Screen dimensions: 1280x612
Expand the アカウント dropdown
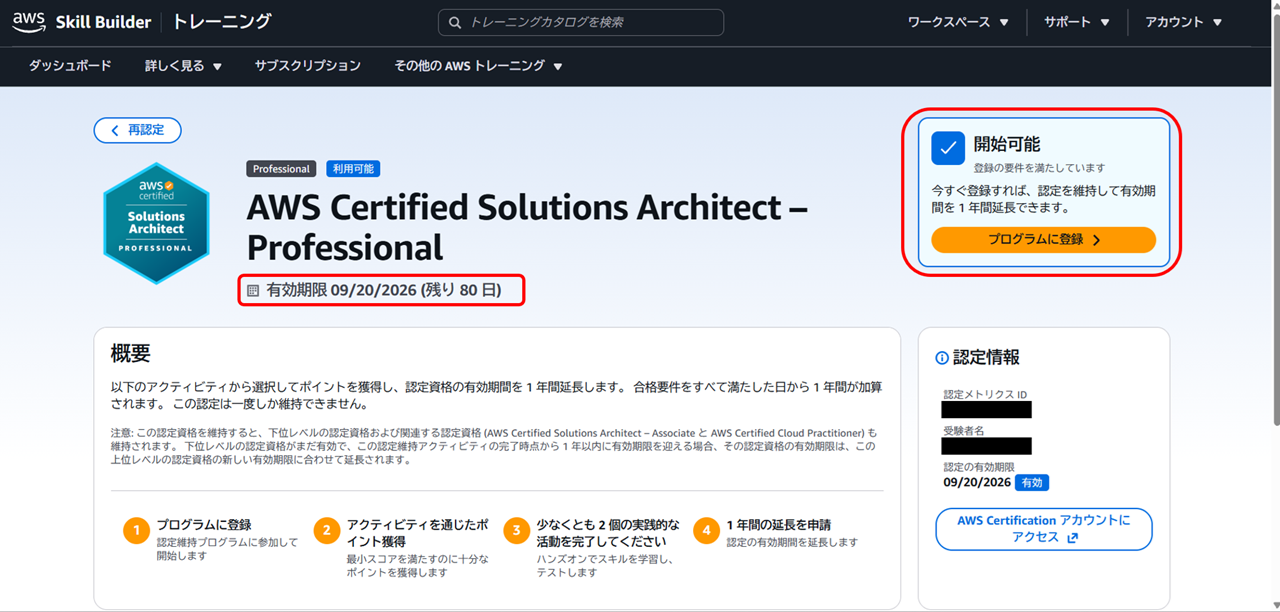coord(1184,22)
